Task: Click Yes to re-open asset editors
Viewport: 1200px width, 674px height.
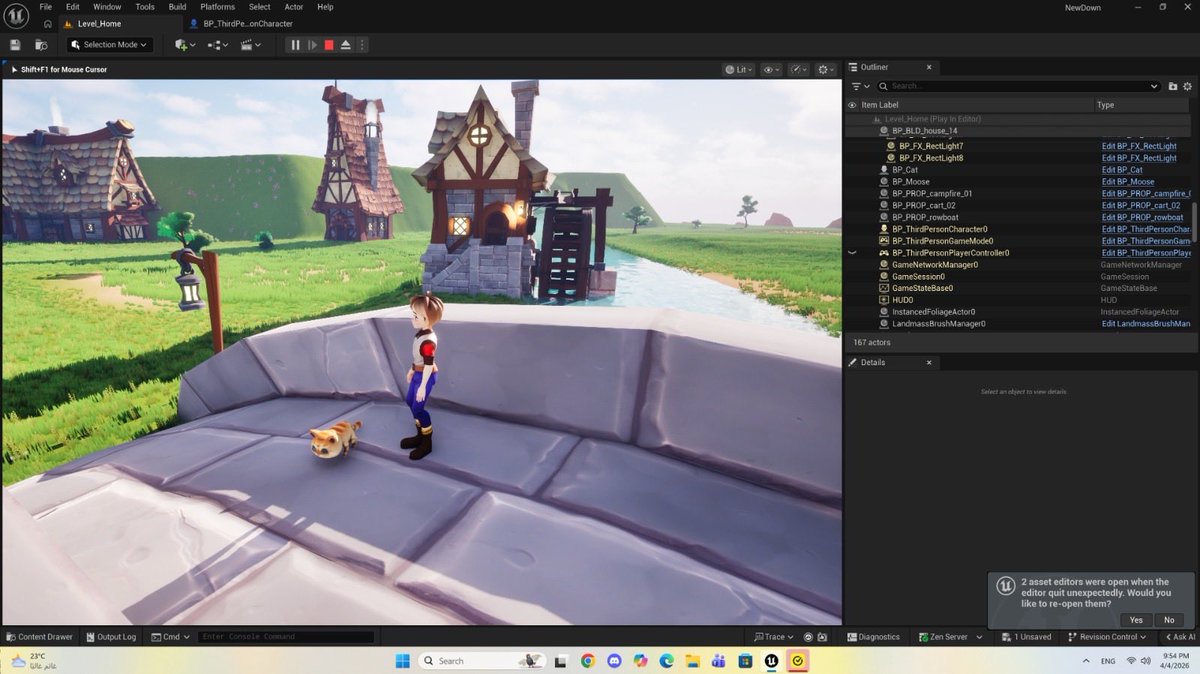Action: [1136, 620]
